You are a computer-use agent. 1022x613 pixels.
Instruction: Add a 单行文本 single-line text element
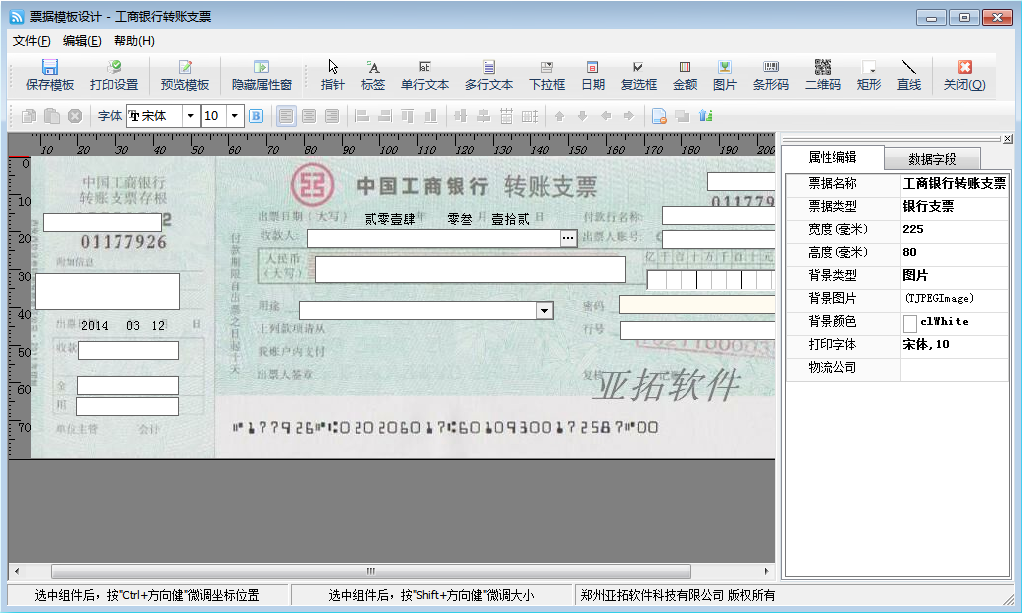tap(423, 75)
